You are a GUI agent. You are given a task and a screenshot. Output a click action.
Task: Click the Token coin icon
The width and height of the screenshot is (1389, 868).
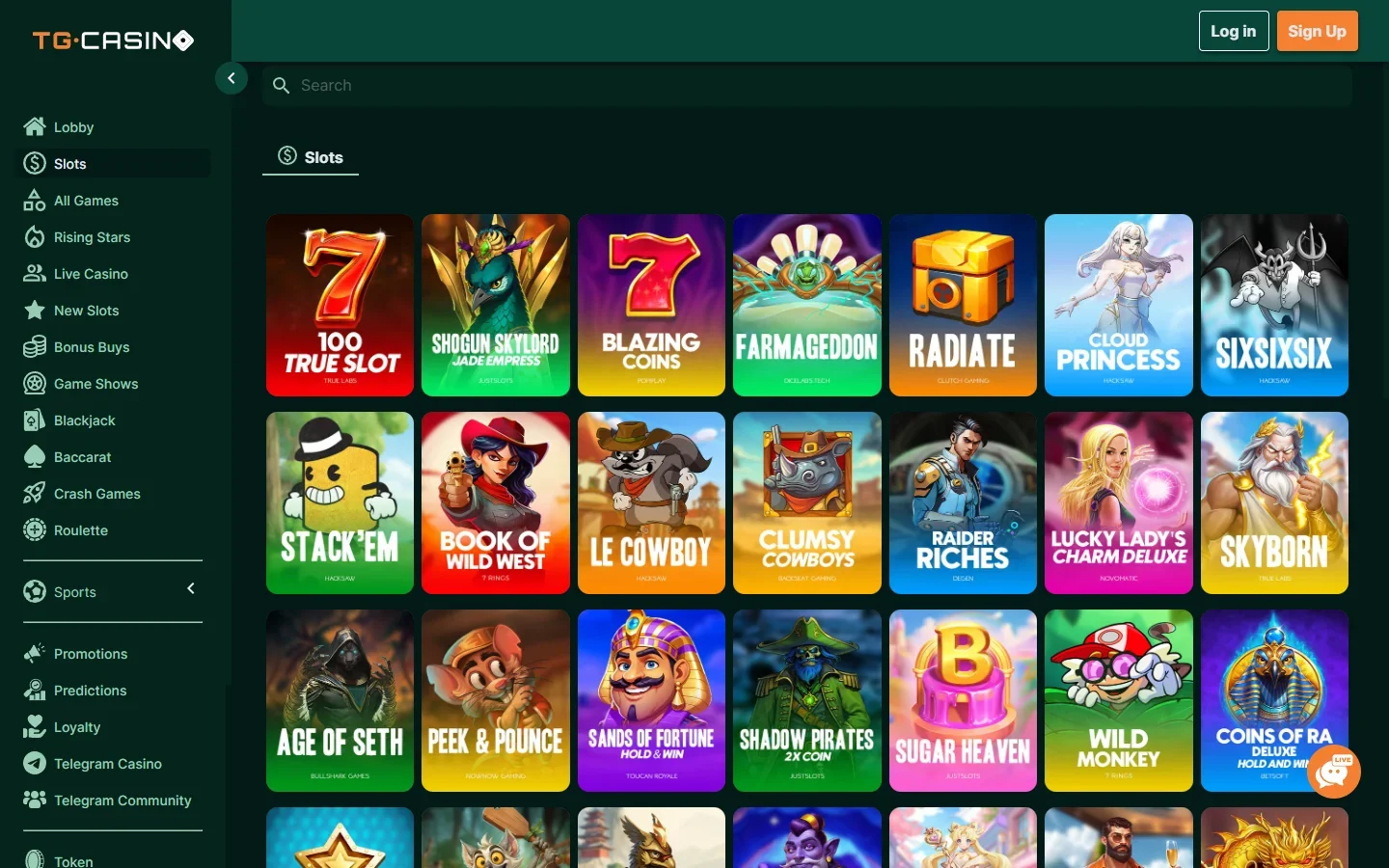35,859
